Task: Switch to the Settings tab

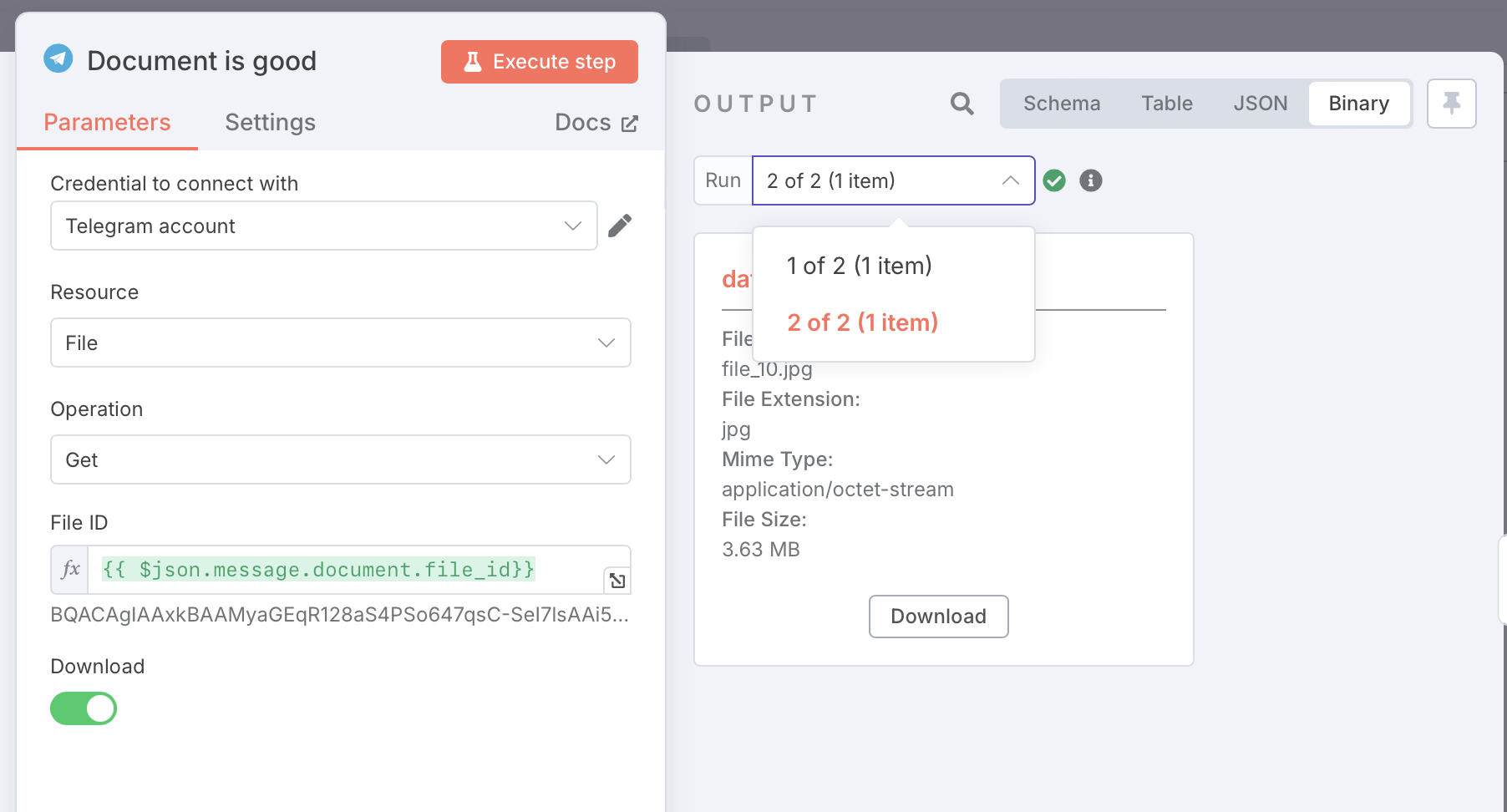Action: point(270,123)
